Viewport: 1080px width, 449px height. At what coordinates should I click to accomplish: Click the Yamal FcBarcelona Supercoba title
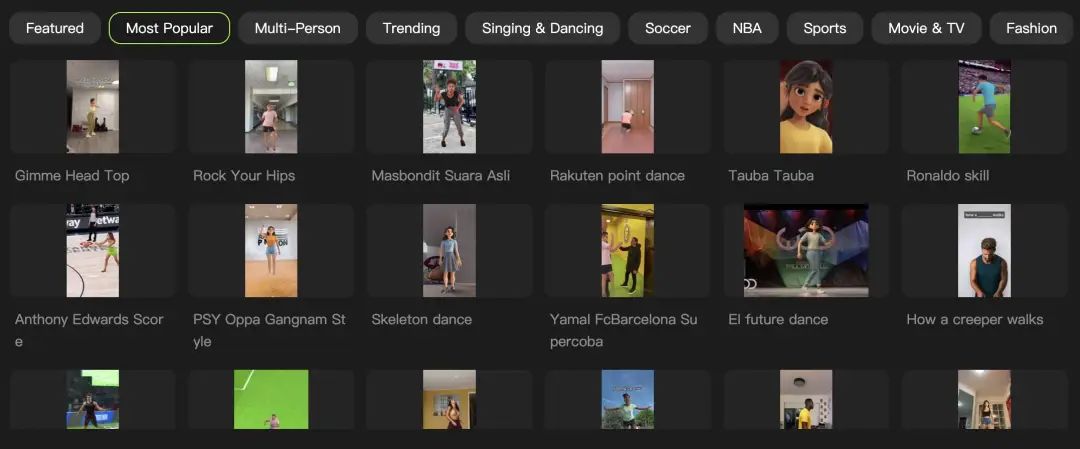623,330
